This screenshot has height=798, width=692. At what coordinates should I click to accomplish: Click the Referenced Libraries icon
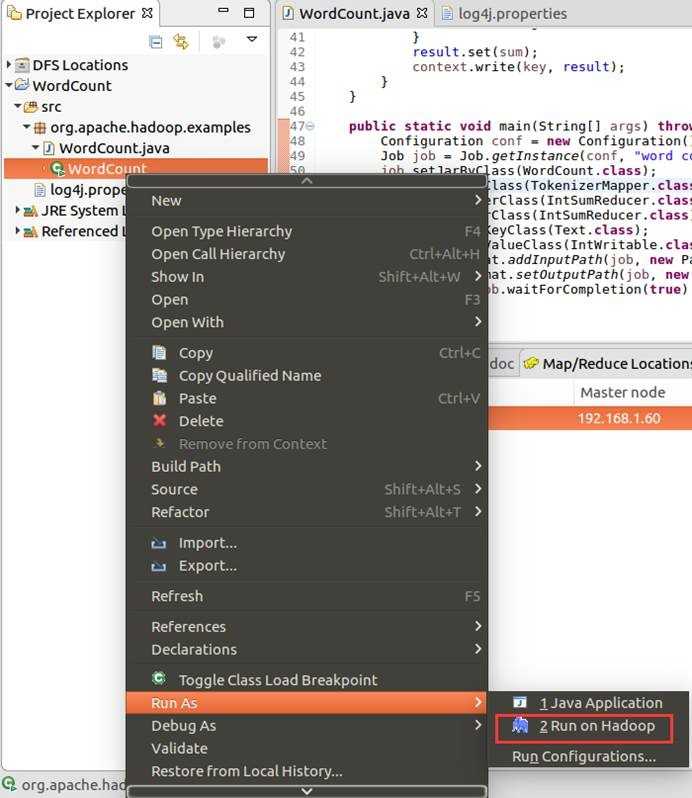coord(31,232)
